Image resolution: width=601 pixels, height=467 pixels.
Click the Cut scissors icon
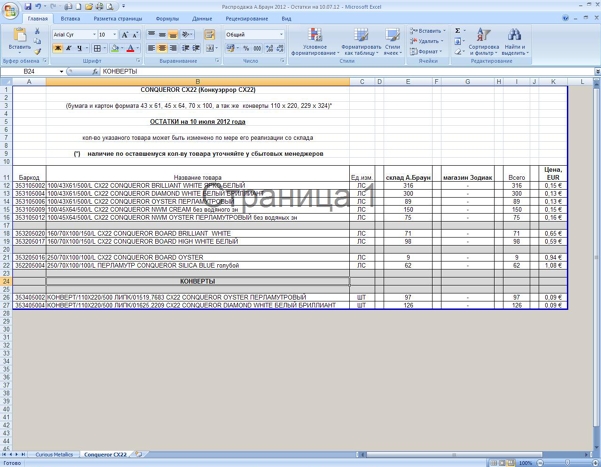coord(37,31)
